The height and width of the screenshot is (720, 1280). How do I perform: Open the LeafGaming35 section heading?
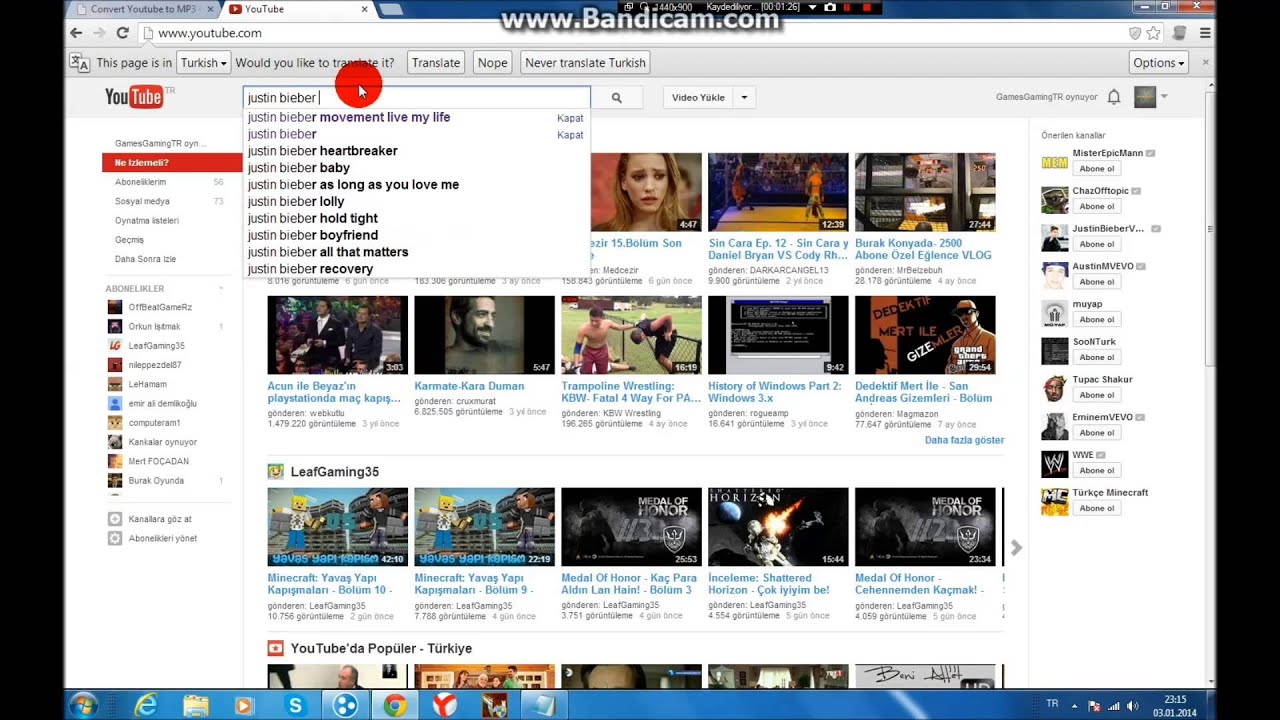pos(334,472)
